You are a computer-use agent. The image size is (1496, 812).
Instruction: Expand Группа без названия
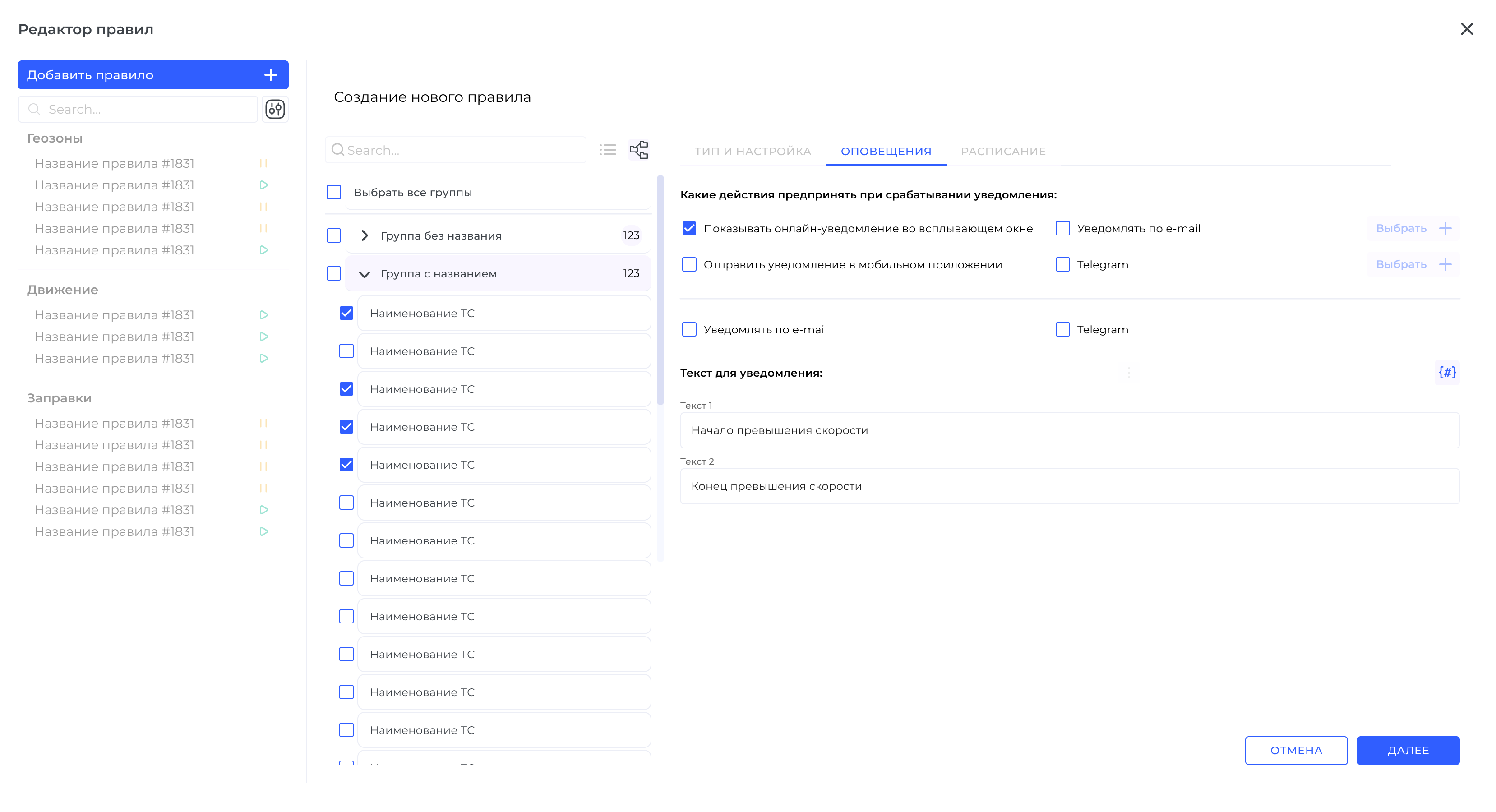(365, 235)
